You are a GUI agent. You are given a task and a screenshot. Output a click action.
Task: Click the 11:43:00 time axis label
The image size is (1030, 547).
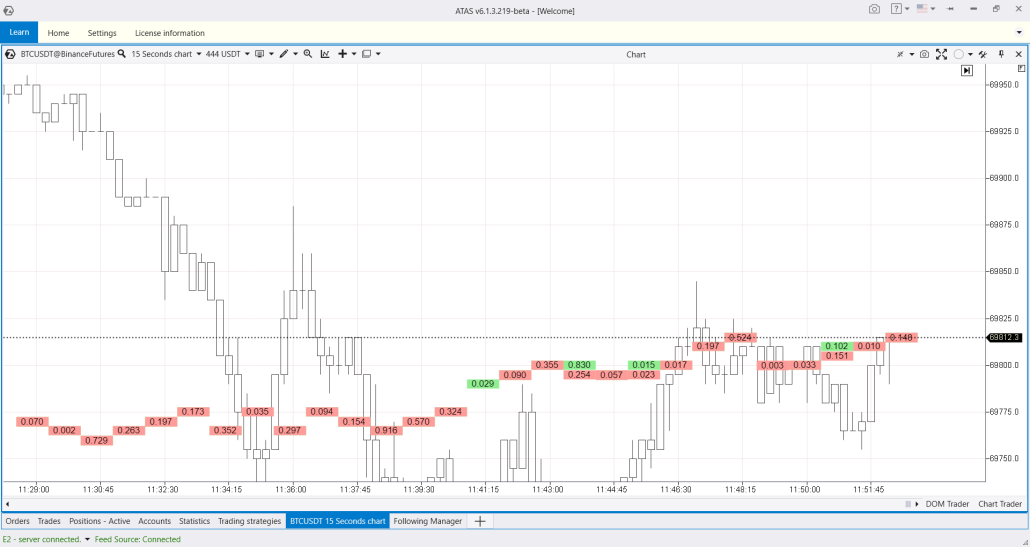point(547,489)
